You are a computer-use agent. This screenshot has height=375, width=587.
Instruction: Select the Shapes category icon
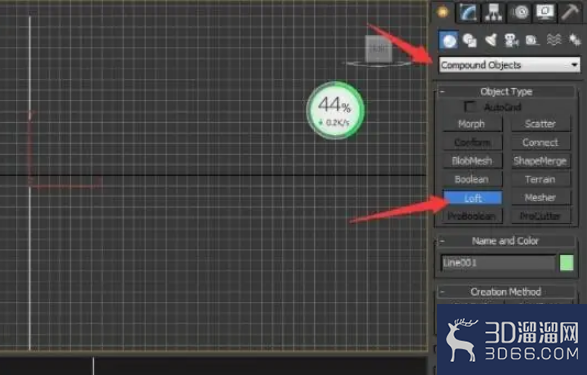coord(469,40)
